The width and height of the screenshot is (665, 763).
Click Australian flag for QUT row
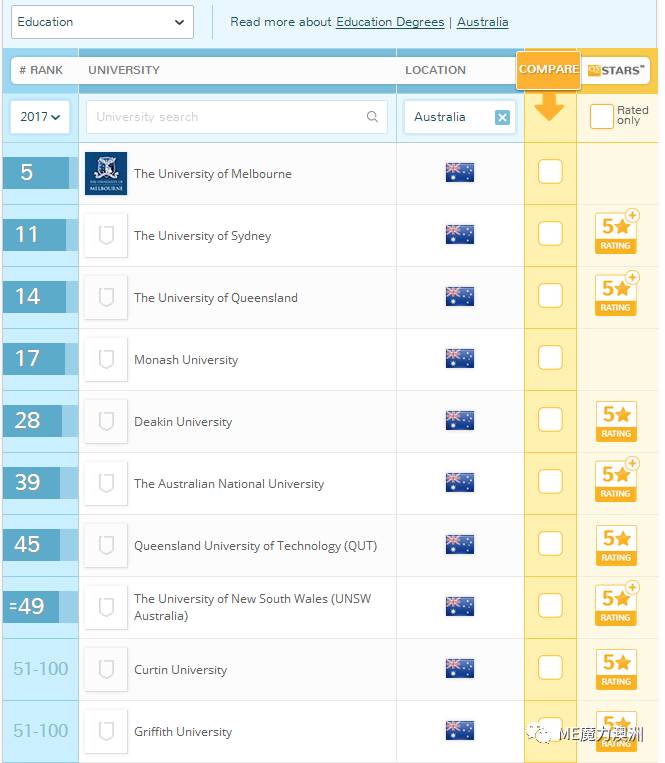pyautogui.click(x=460, y=544)
